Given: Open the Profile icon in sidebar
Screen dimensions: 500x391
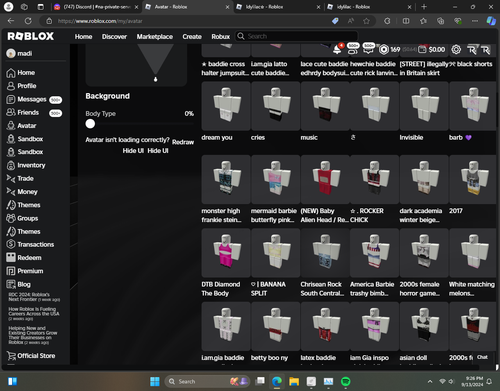Looking at the screenshot, I should 11,86.
